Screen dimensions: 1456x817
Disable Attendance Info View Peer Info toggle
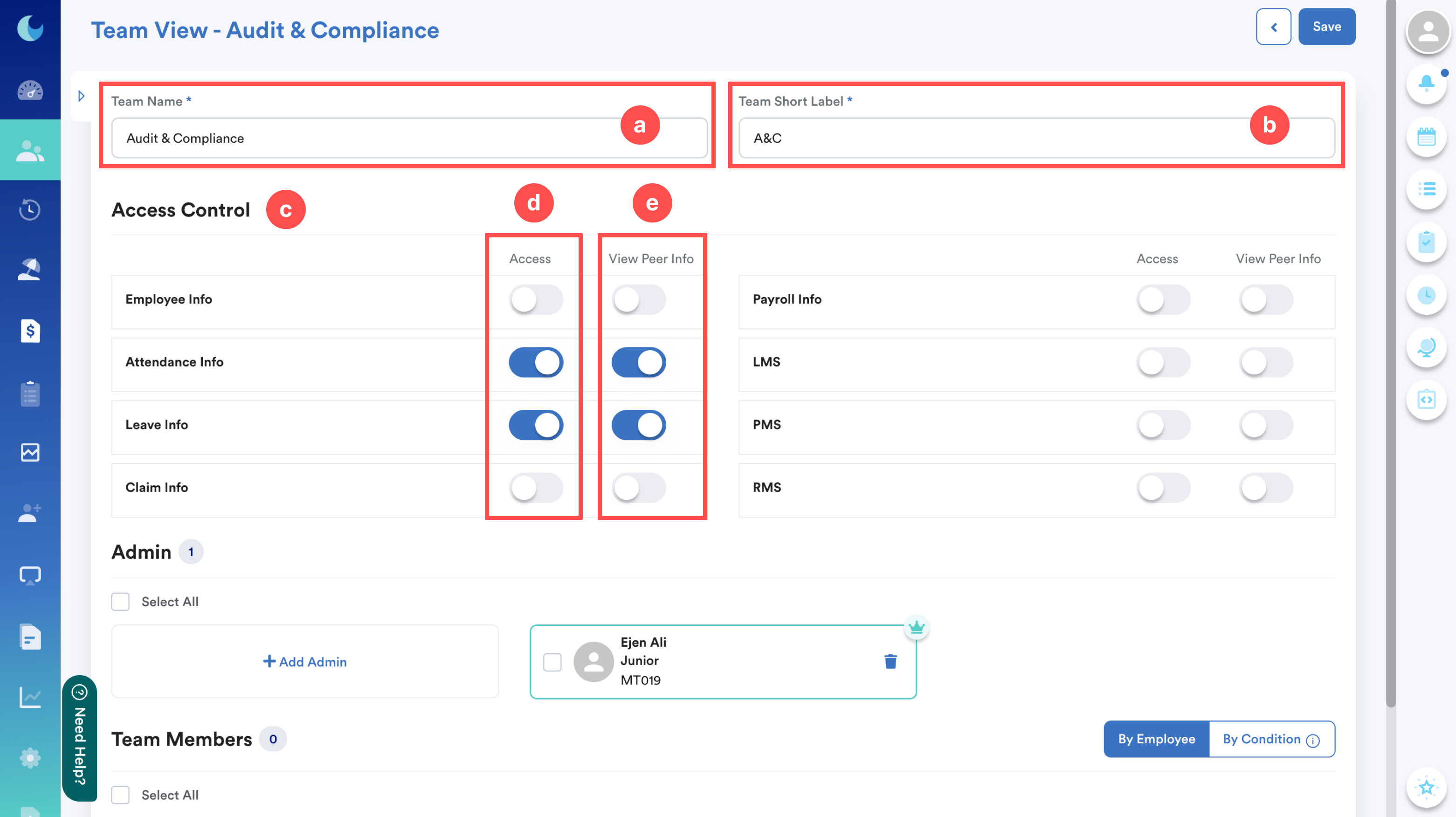coord(638,362)
